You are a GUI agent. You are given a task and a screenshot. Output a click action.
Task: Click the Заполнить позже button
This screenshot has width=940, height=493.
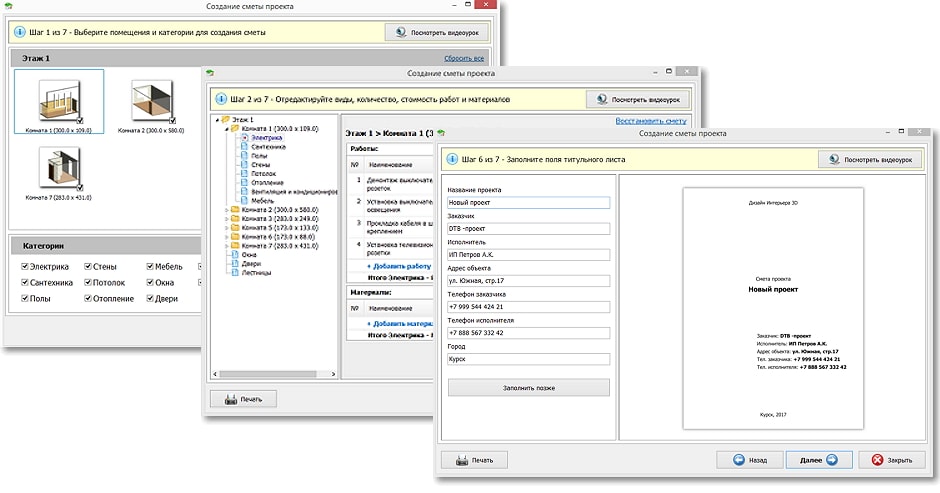(528, 387)
